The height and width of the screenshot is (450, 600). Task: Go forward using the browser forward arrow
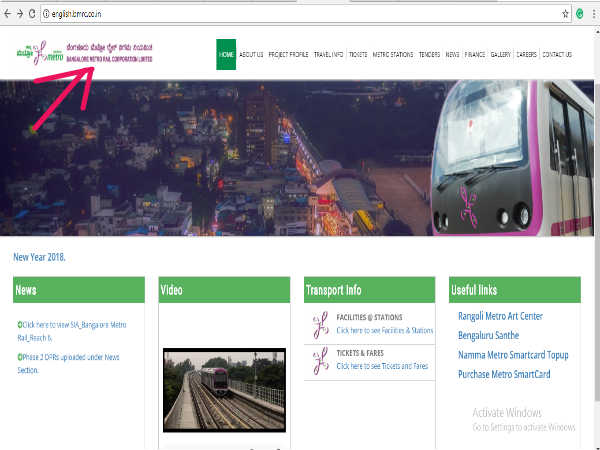pyautogui.click(x=20, y=14)
